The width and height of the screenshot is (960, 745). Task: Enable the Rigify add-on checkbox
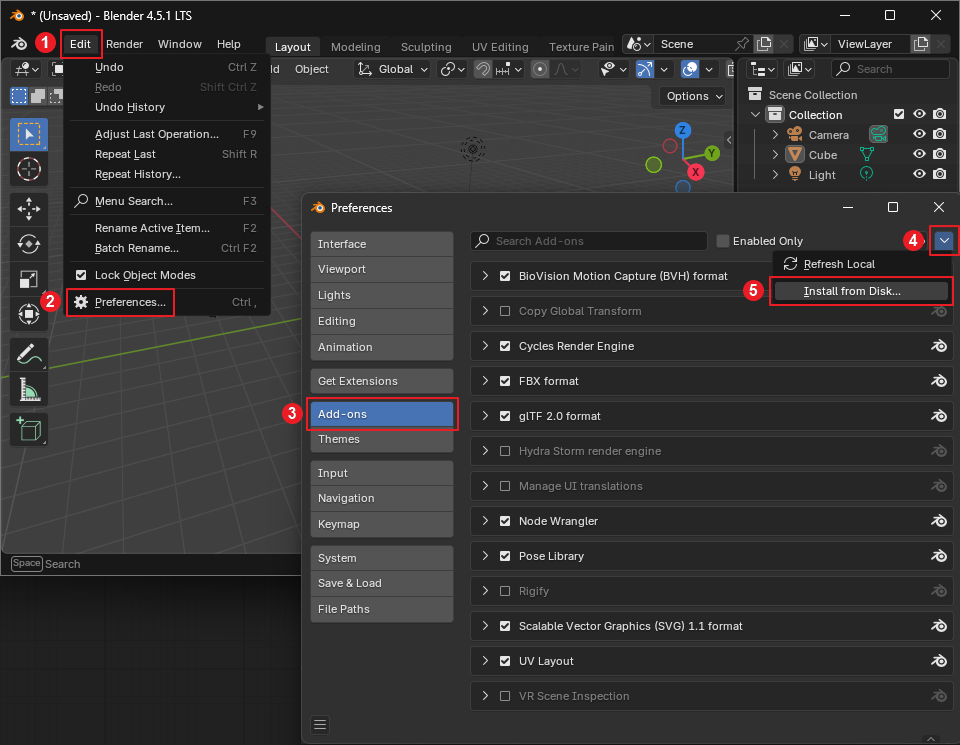(x=505, y=591)
